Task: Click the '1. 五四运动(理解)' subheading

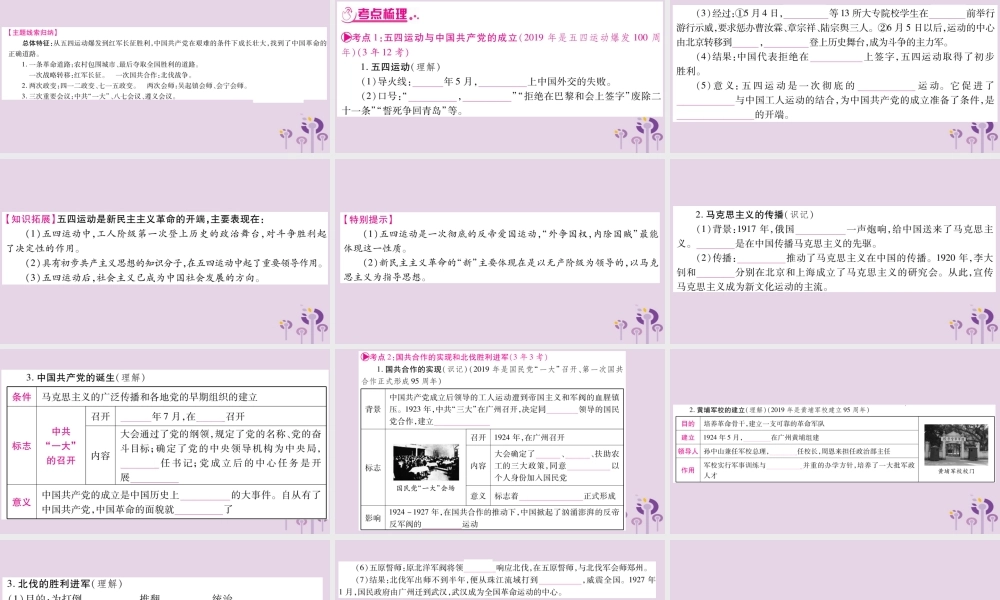Action: [x=401, y=67]
